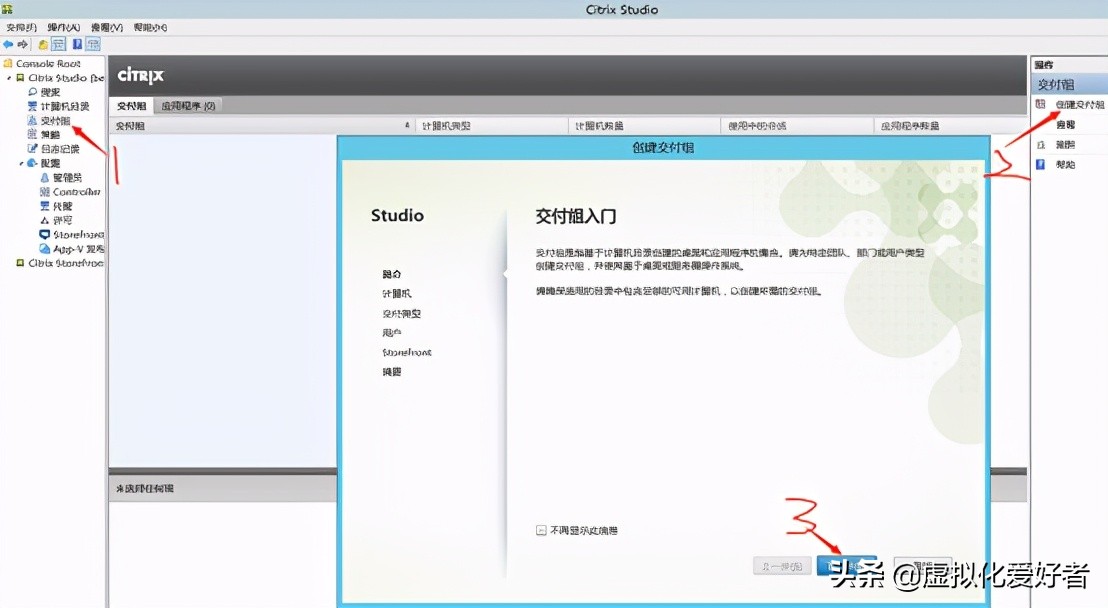
Task: Select the Citrix StoreFront root node
Action: click(60, 263)
